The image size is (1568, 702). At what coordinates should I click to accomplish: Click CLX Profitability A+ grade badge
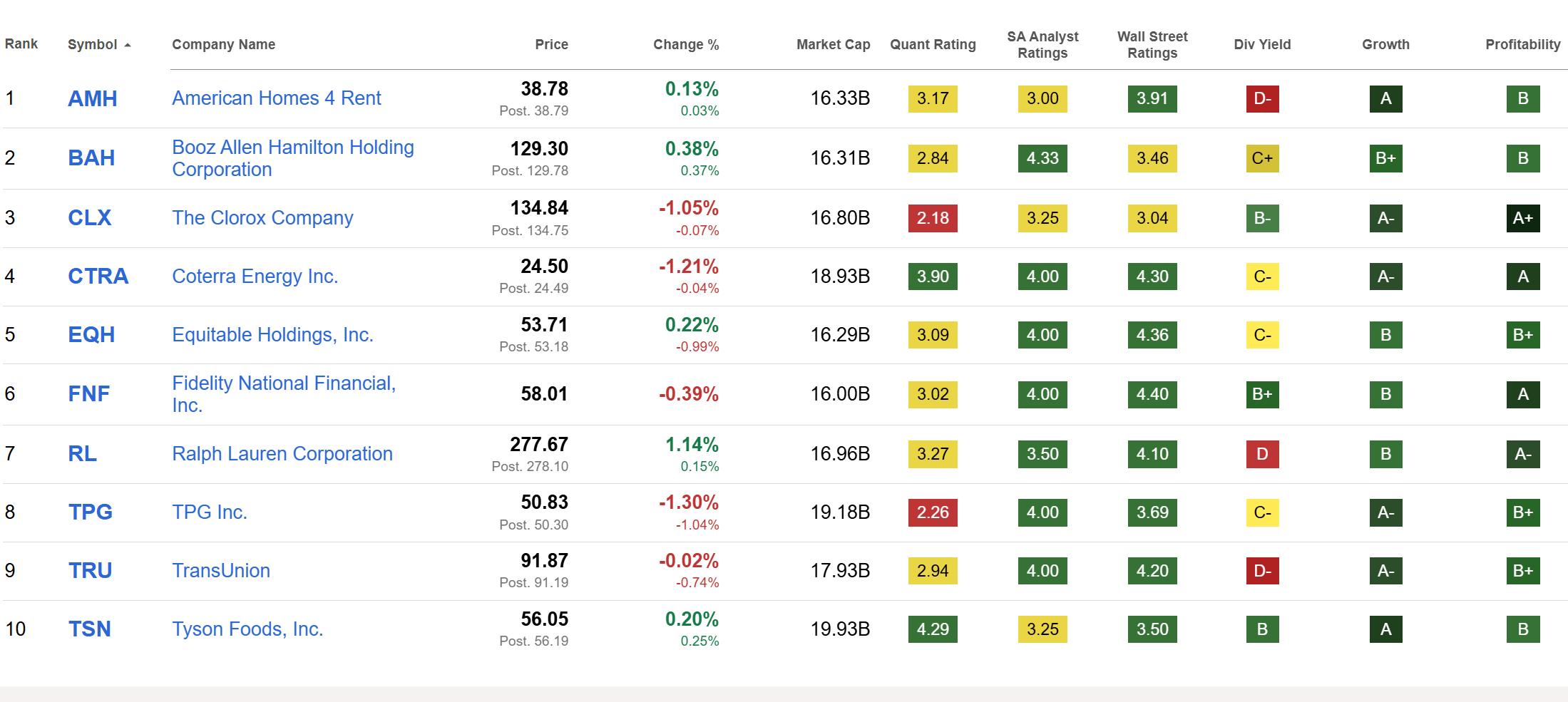(x=1523, y=218)
